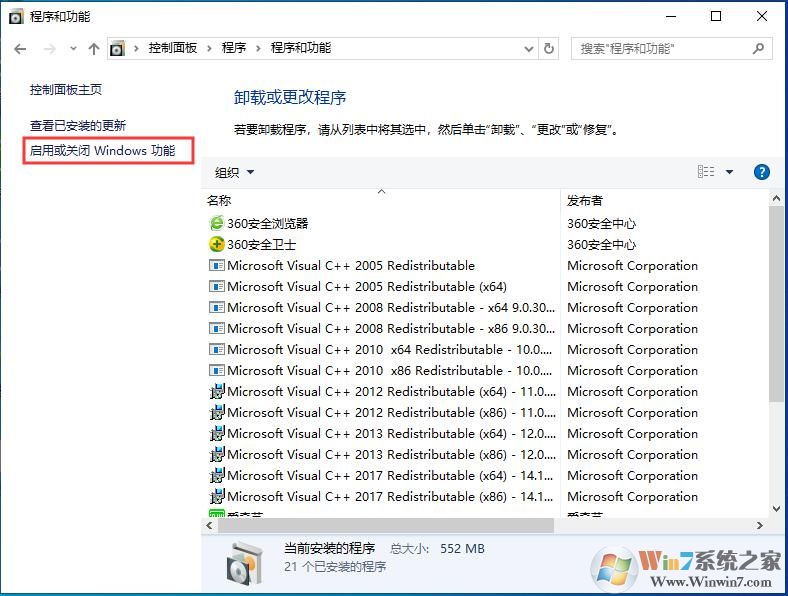Select 360安全卫士 icon
788x596 pixels.
(216, 244)
